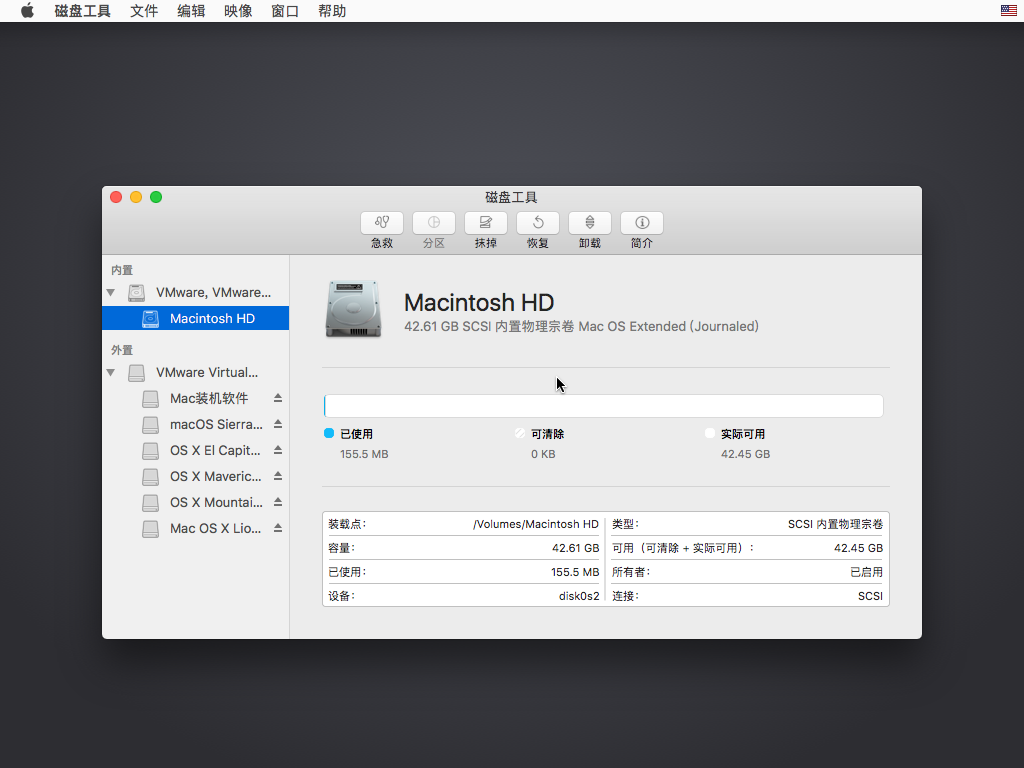The width and height of the screenshot is (1024, 768).
Task: Click the VMware Virtual external disk icon
Action: (136, 372)
